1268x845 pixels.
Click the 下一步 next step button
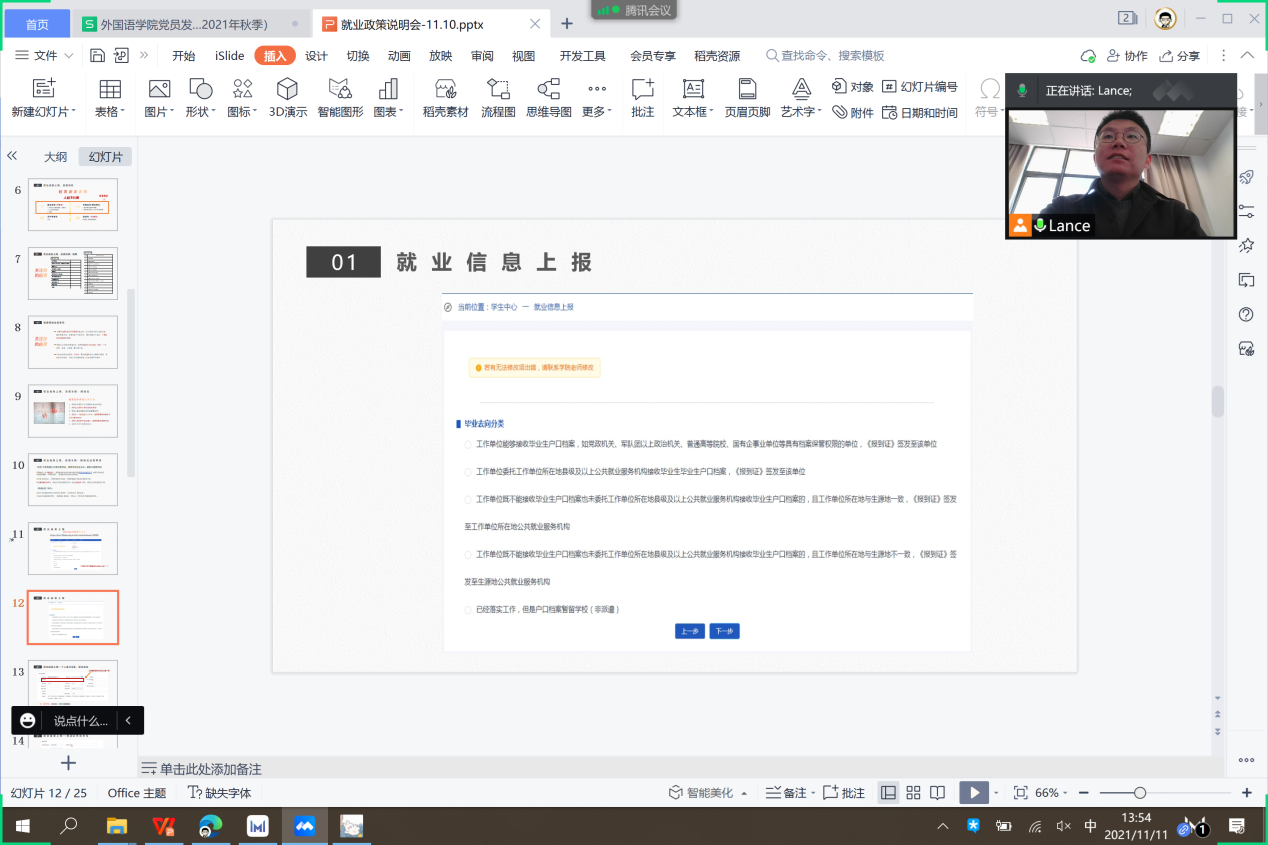[x=724, y=631]
